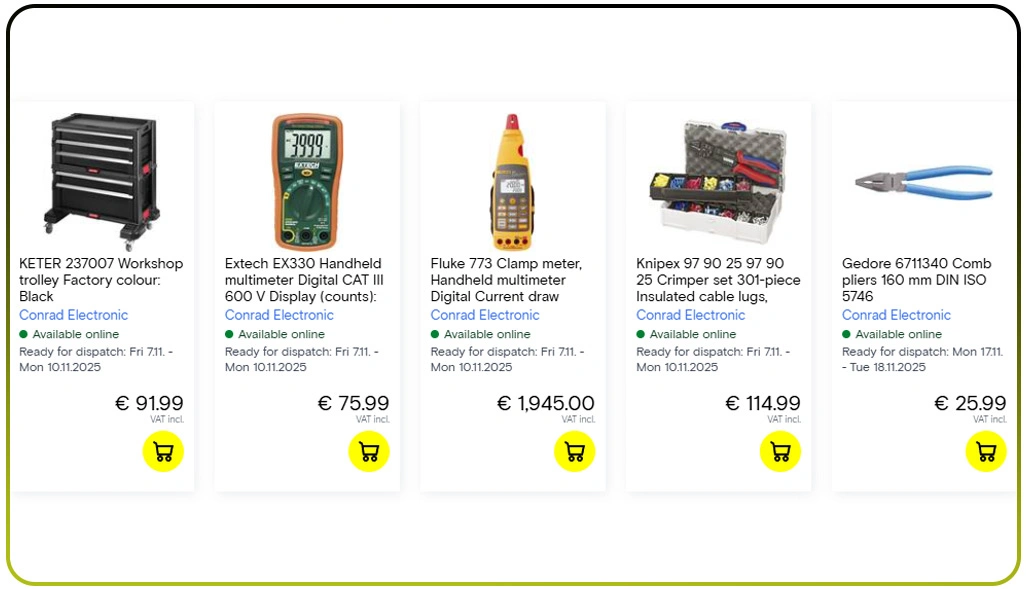Add the Extech EX330 multimeter to cart
This screenshot has height=589, width=1026.
369,451
